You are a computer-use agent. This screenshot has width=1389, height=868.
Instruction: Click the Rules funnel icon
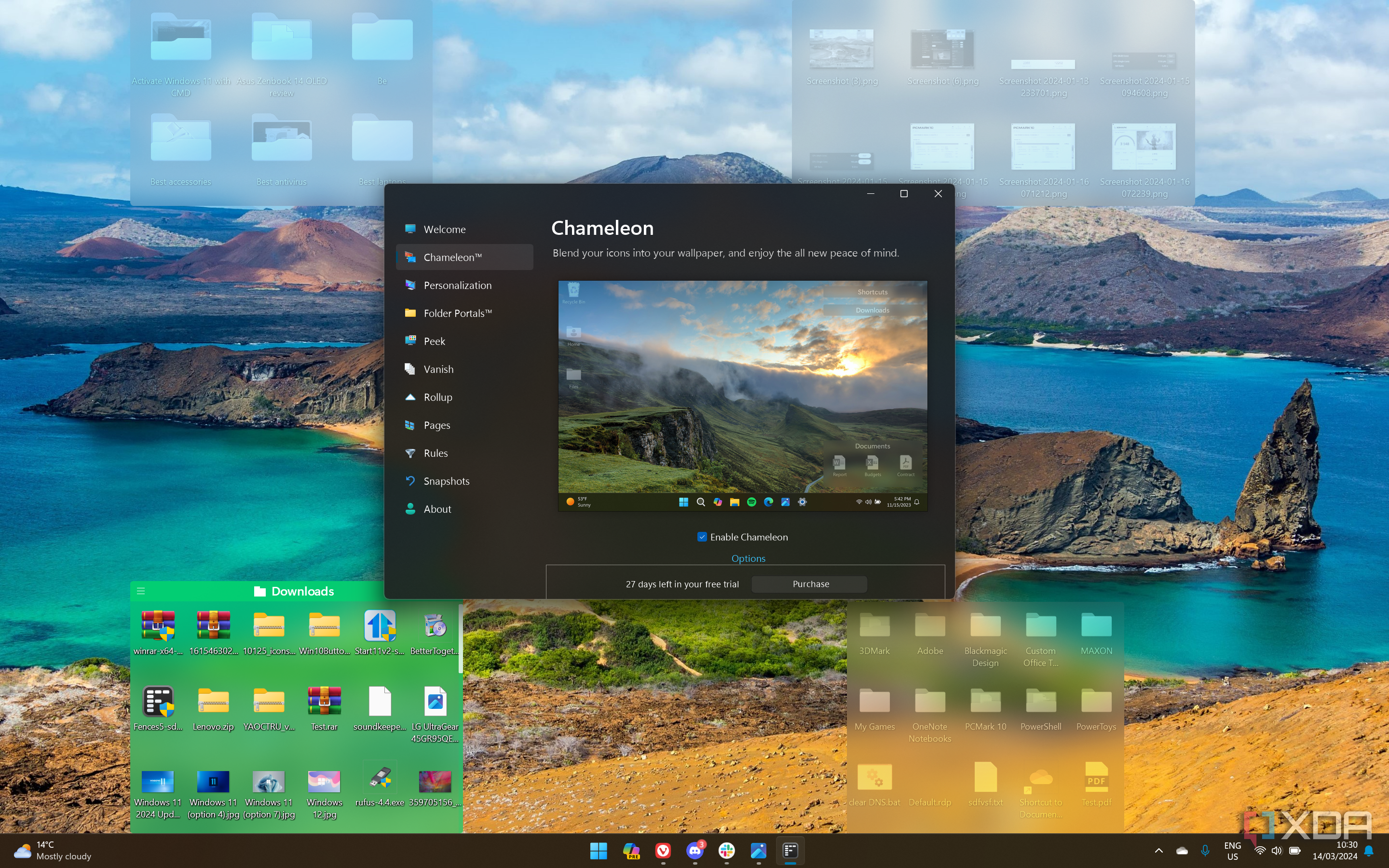410,453
